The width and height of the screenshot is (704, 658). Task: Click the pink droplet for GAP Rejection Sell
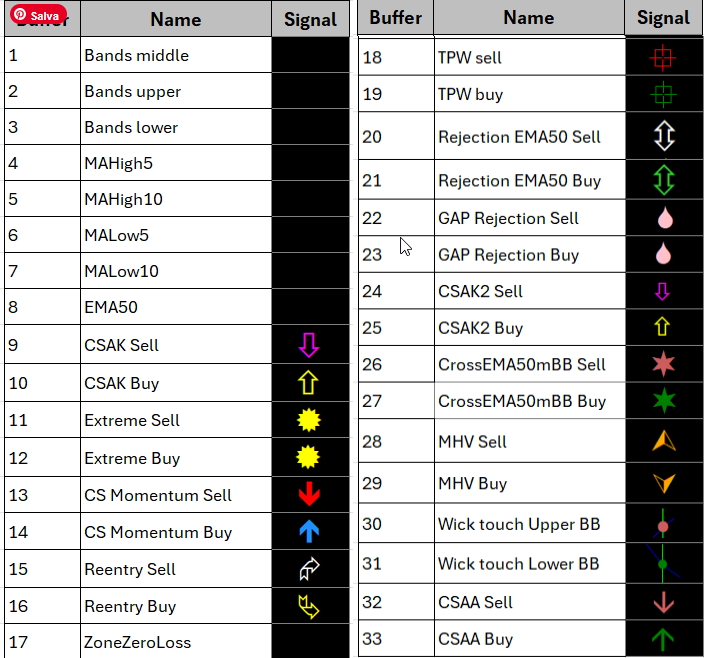click(665, 218)
